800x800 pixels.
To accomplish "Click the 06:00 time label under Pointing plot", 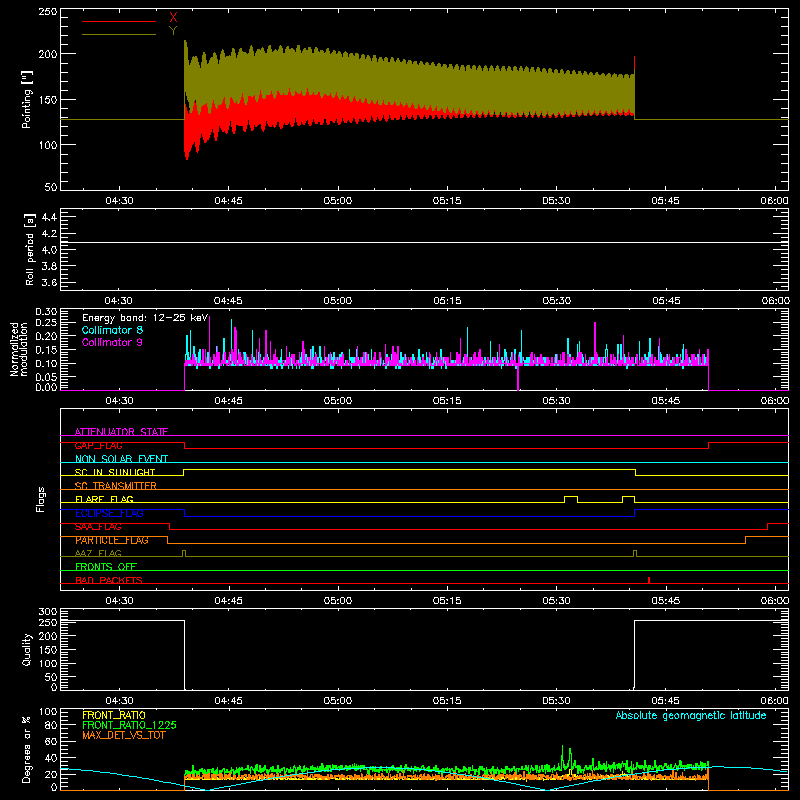I will click(x=774, y=201).
